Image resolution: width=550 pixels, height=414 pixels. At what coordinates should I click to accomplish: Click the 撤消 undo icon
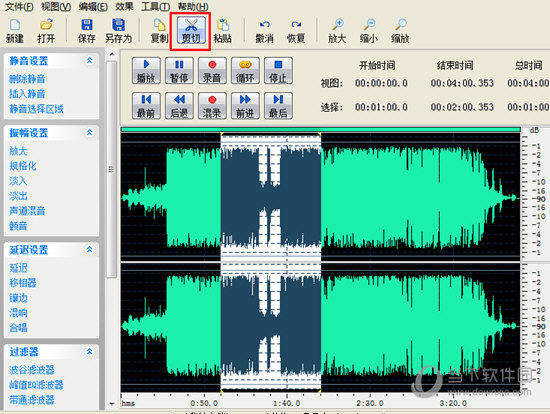(x=264, y=31)
